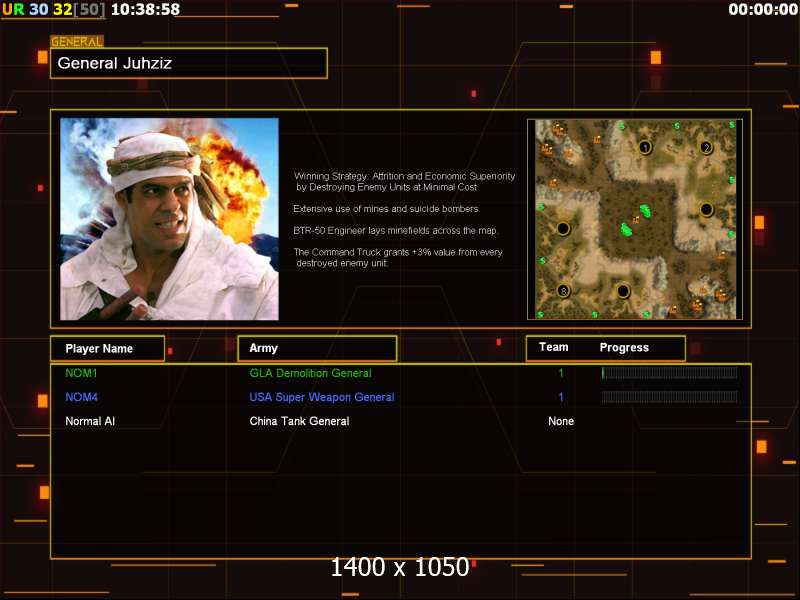Click NOM1's loading progress bar
The width and height of the screenshot is (800, 600).
[669, 373]
